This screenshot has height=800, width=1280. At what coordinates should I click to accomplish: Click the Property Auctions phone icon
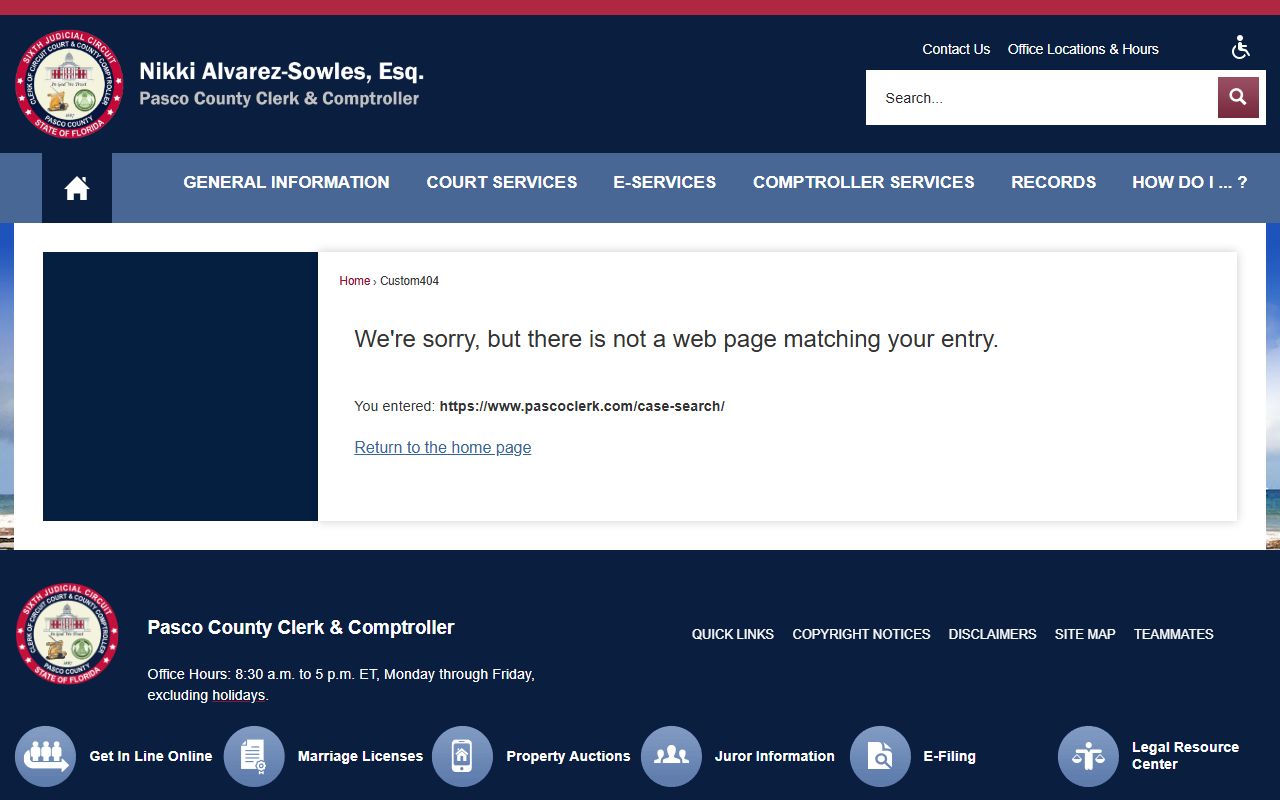point(462,756)
